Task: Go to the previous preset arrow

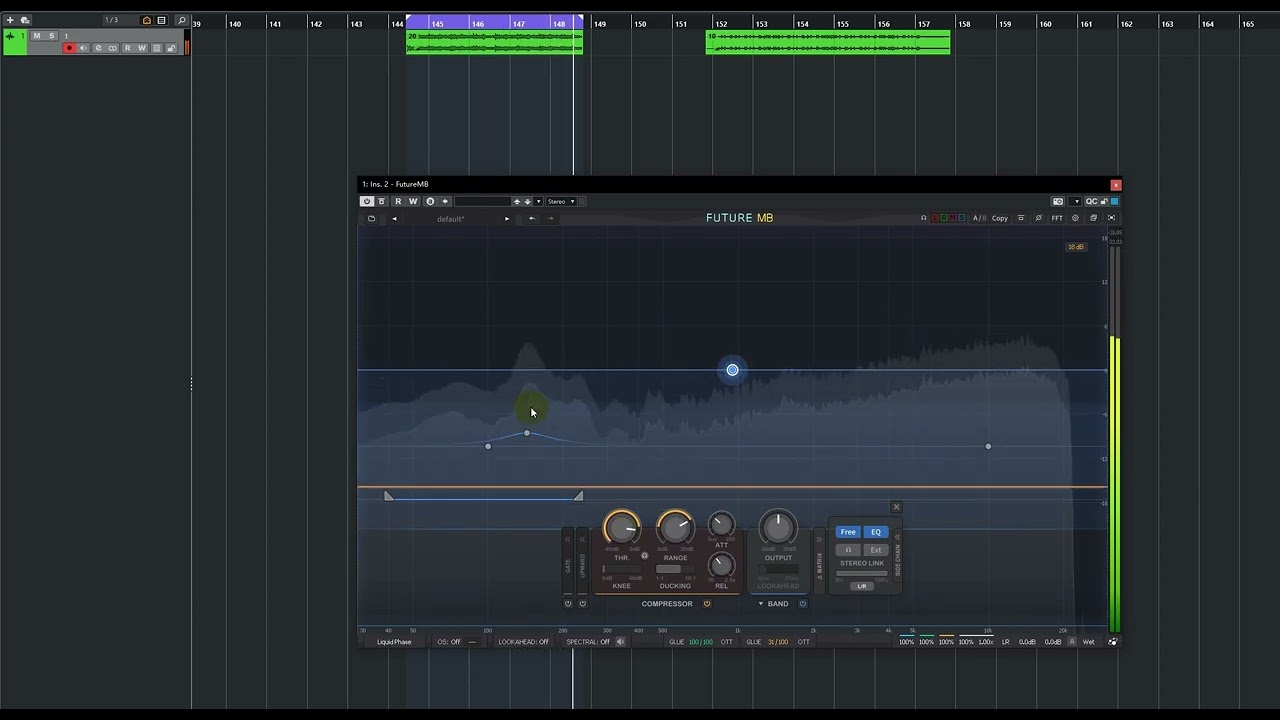Action: click(x=394, y=218)
